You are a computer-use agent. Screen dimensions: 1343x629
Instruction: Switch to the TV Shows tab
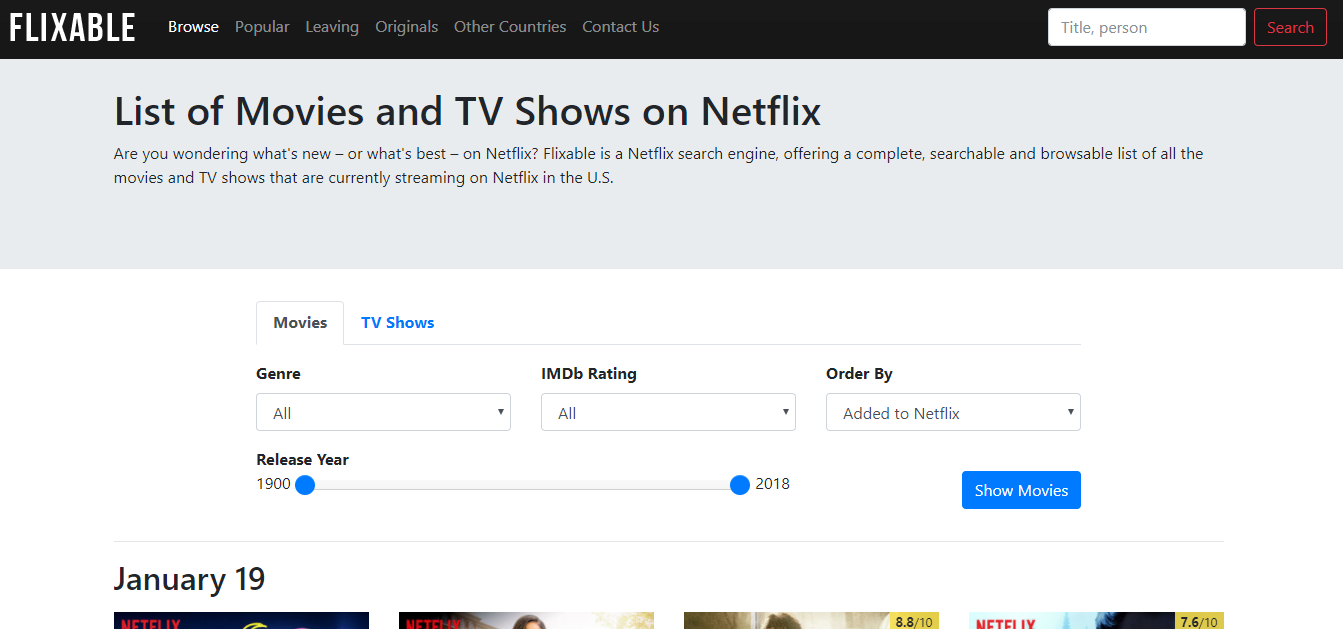[x=397, y=323]
